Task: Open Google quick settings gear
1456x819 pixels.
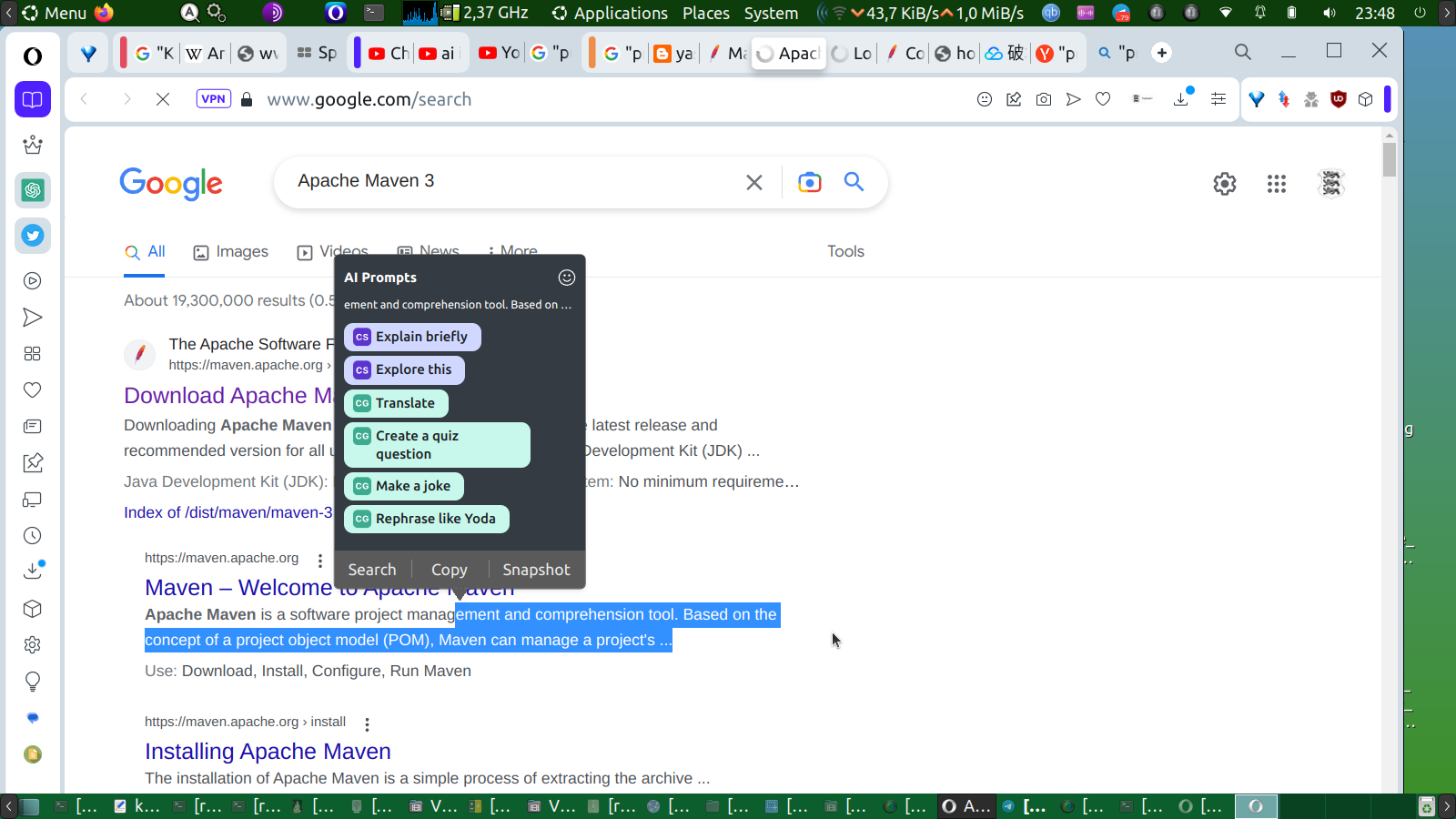Action: pyautogui.click(x=1225, y=184)
